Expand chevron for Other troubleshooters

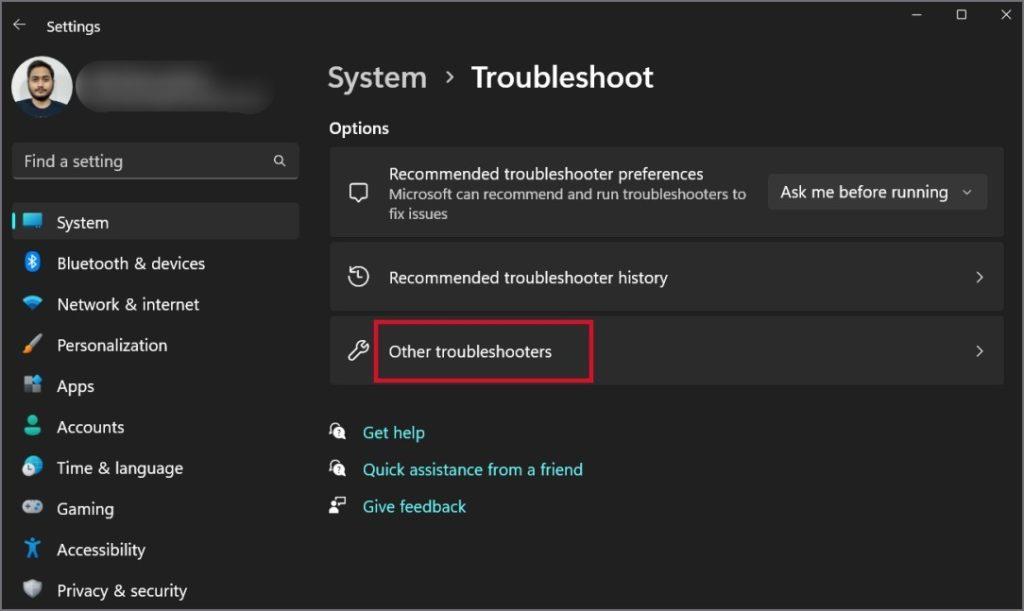979,351
